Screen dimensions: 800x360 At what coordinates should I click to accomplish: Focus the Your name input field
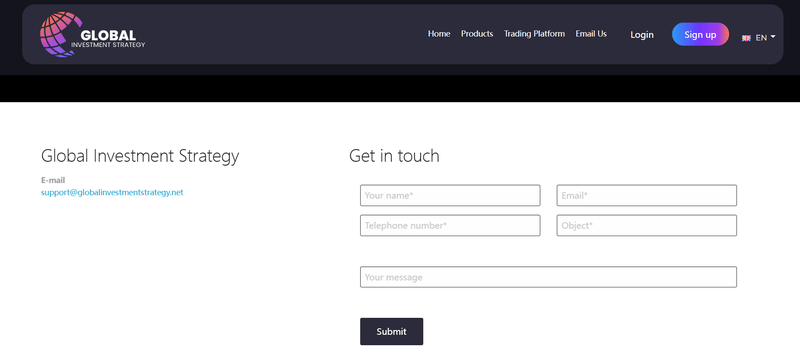tap(450, 195)
